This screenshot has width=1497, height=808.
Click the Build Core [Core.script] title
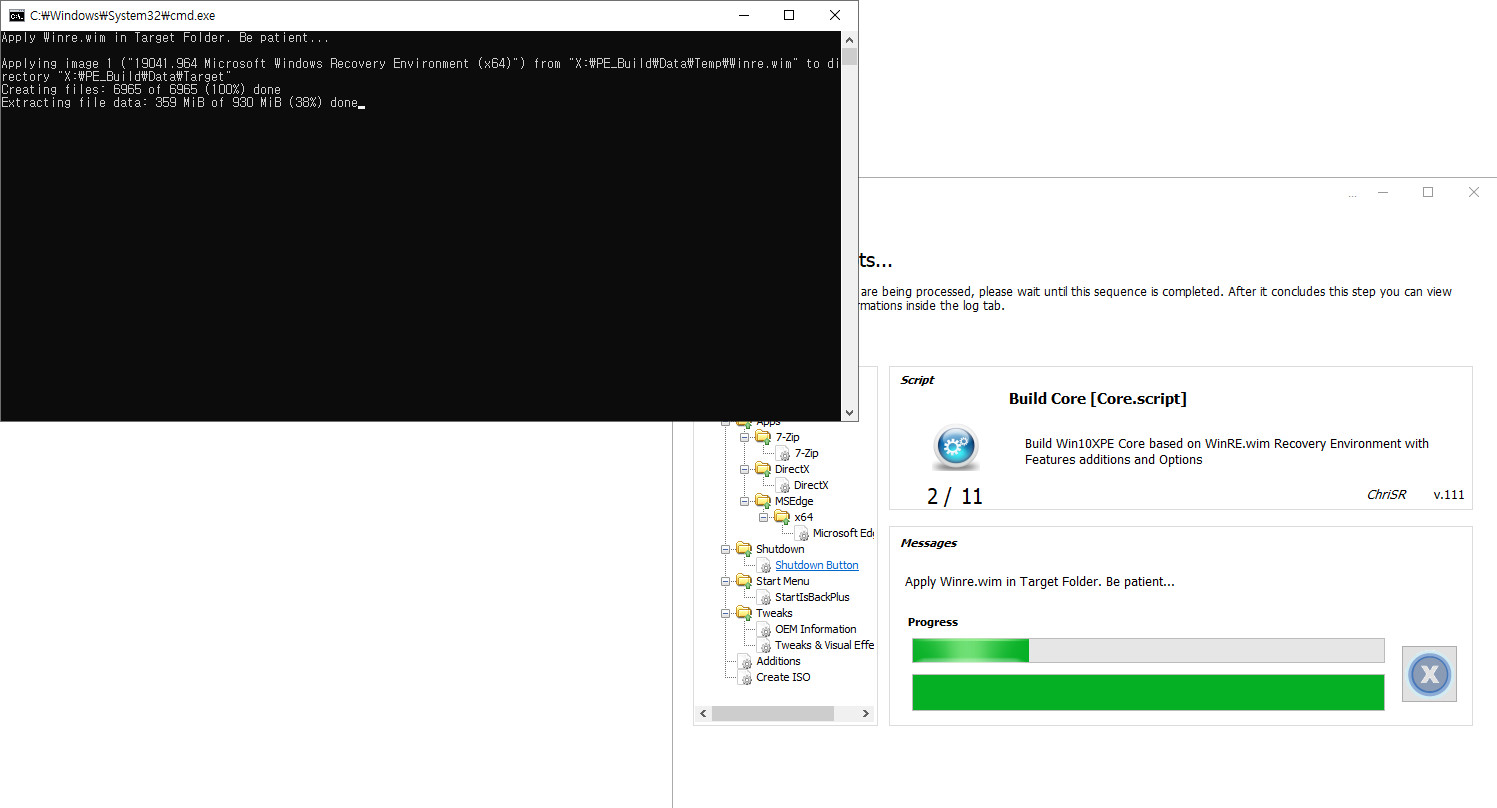point(1097,398)
